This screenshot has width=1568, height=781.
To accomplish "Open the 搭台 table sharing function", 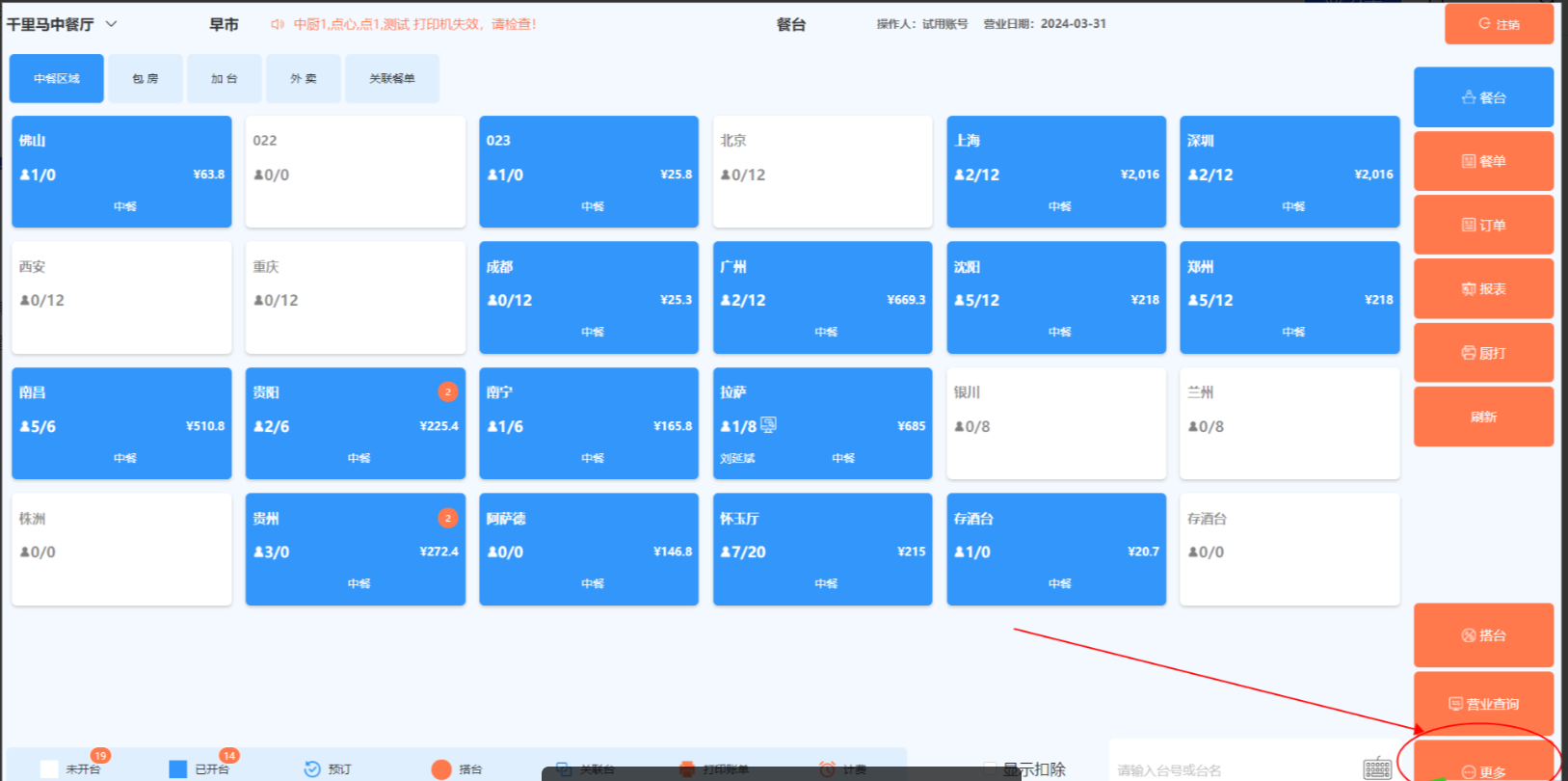I will click(1483, 635).
